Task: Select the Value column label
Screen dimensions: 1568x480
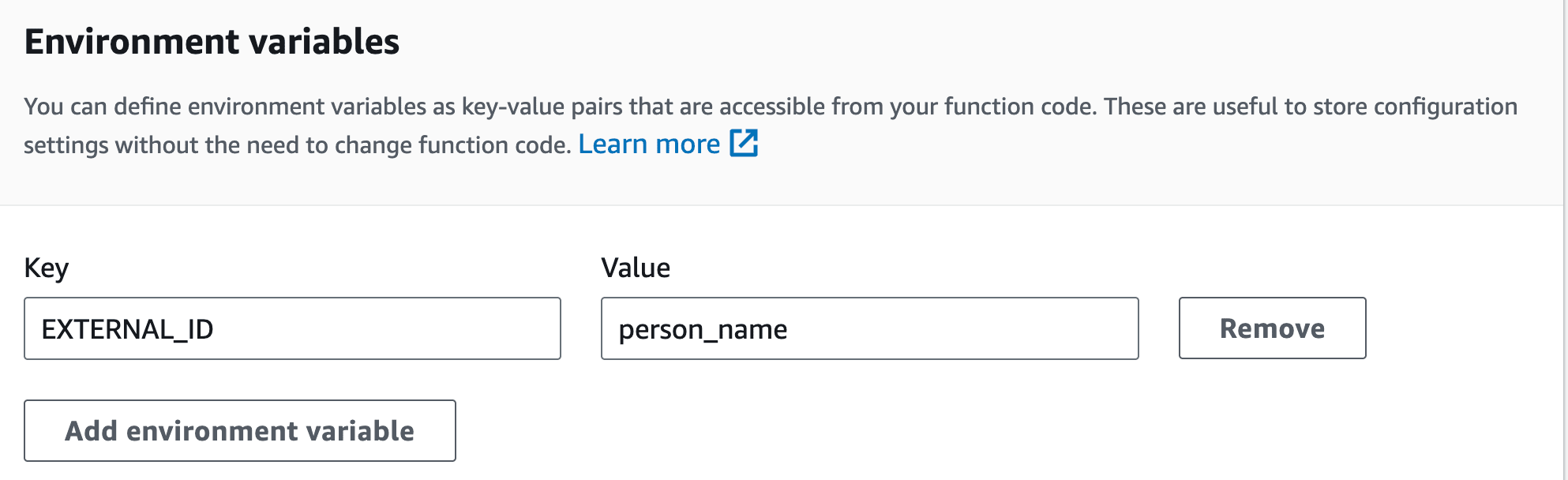Action: 636,268
